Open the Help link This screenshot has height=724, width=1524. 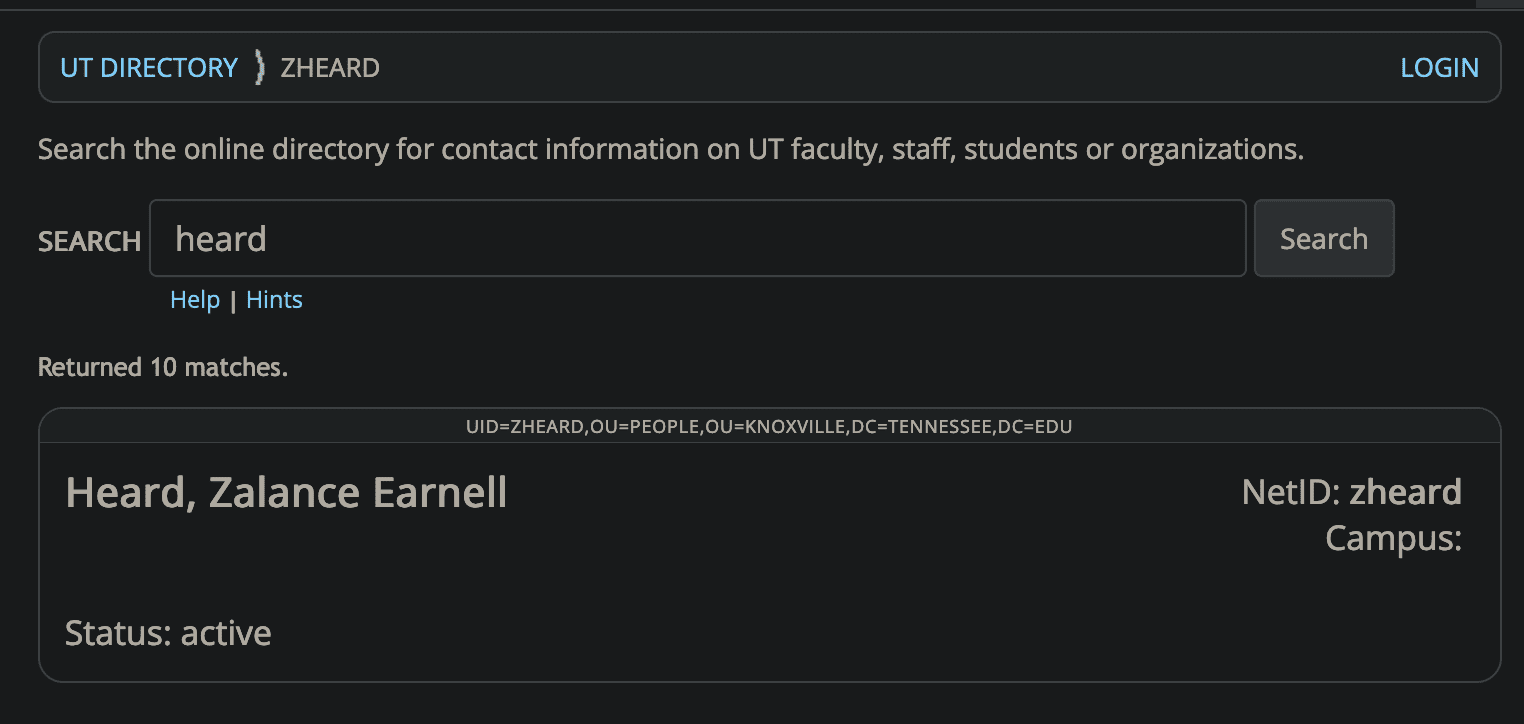pos(195,300)
